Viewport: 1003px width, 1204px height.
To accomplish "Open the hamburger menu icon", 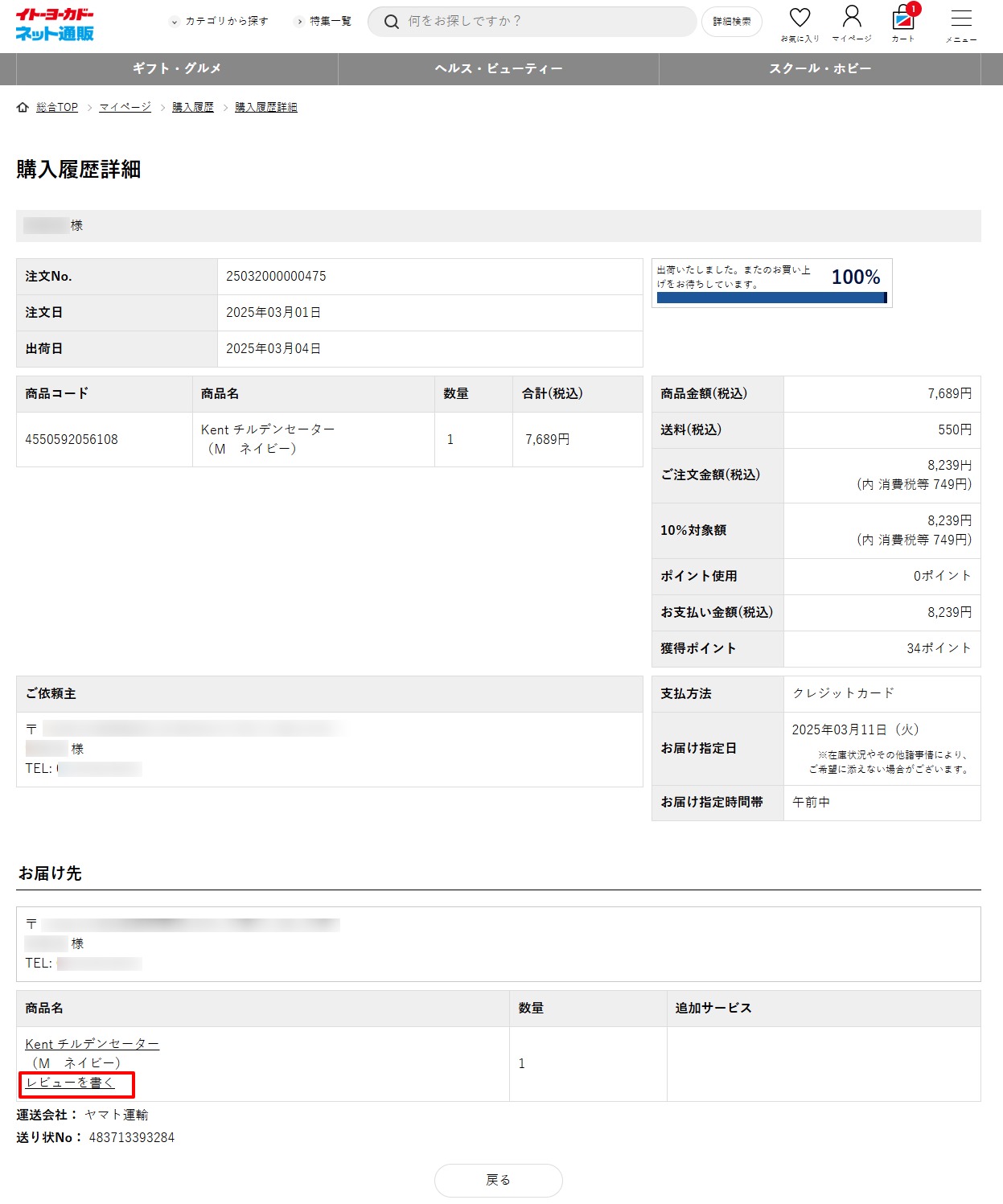I will [961, 19].
